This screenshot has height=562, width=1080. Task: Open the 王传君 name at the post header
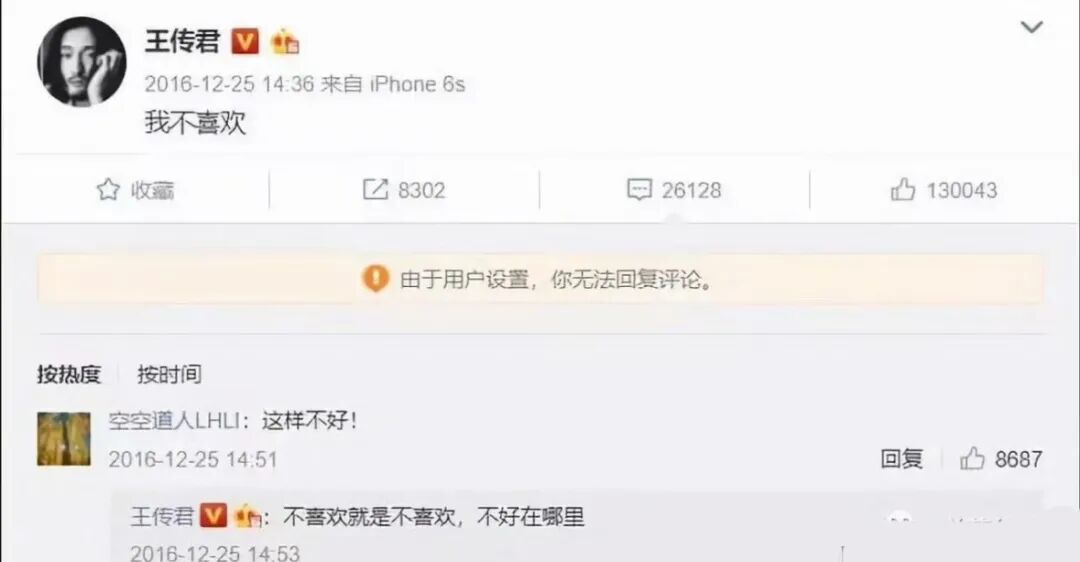(x=183, y=41)
